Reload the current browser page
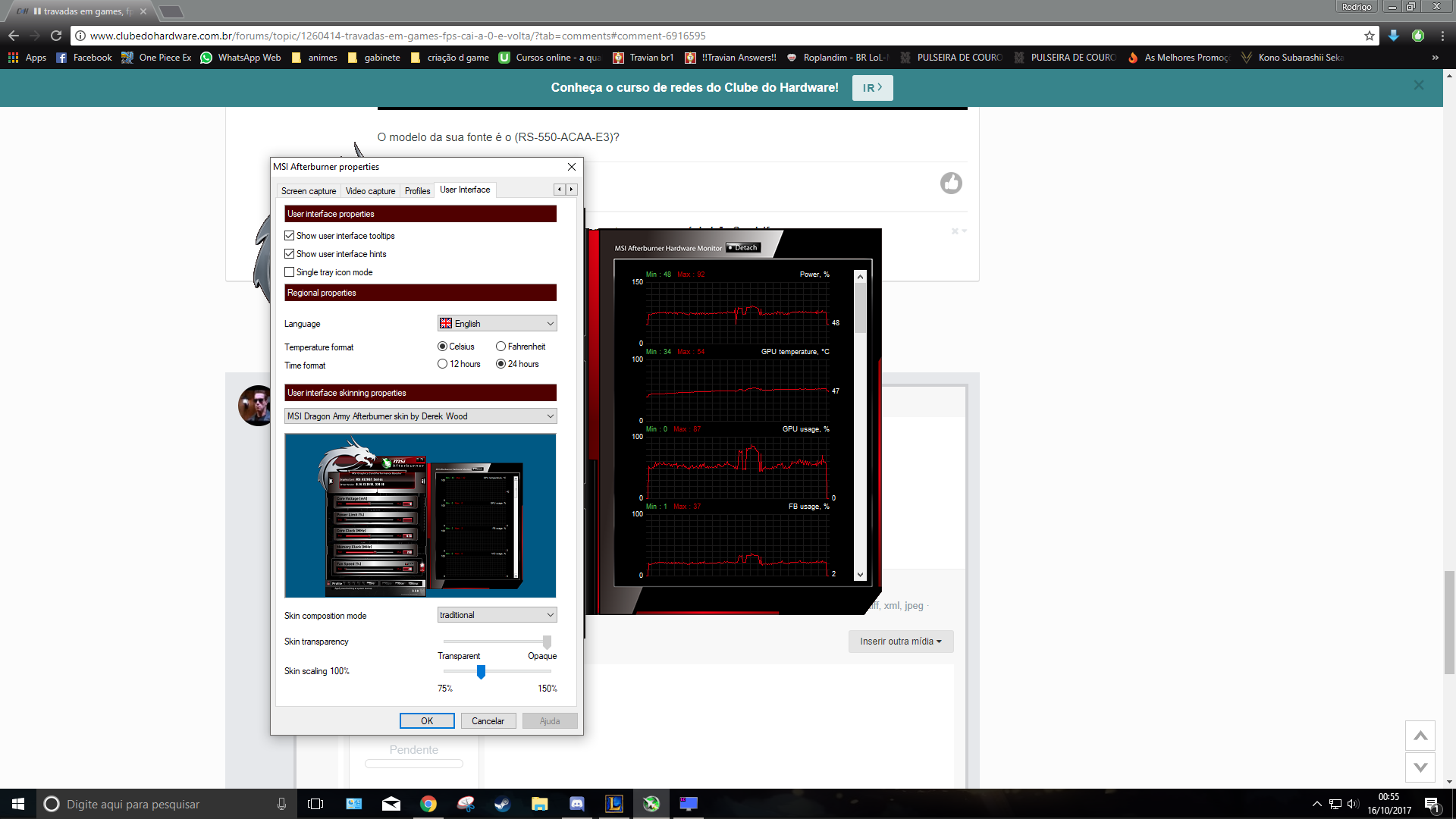The height and width of the screenshot is (819, 1456). [56, 36]
